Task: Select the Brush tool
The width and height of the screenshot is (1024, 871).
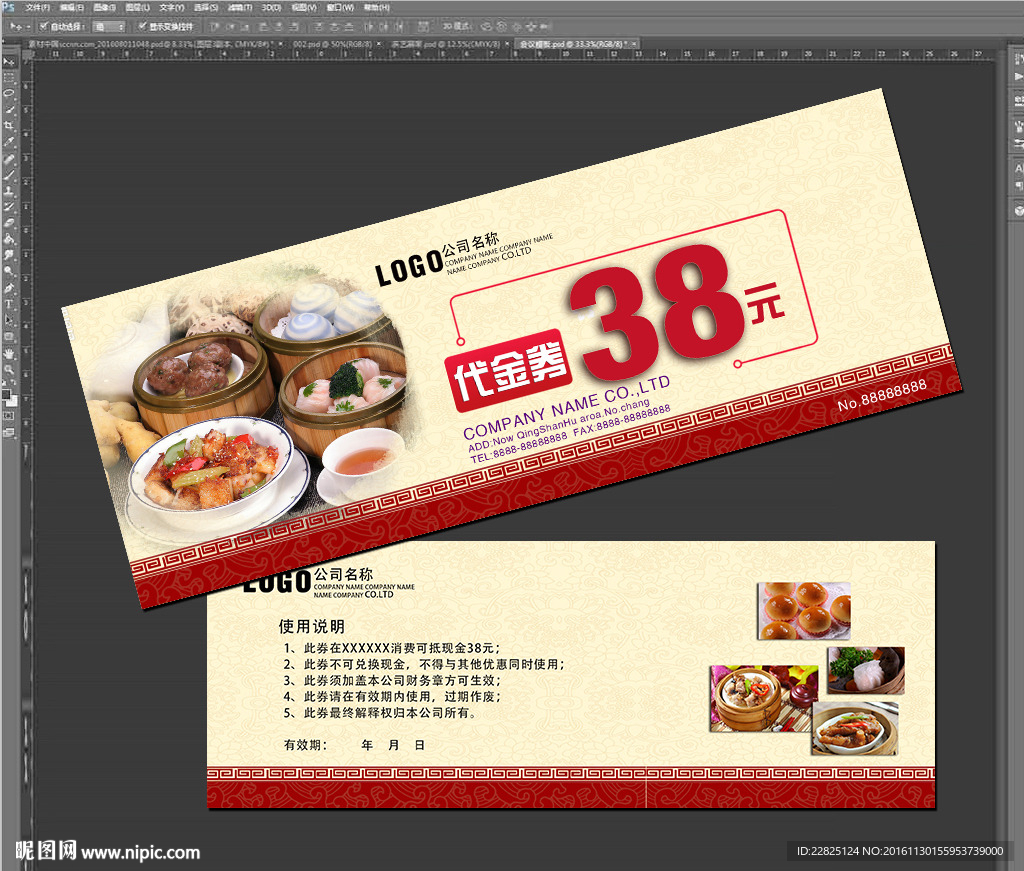Action: point(9,175)
